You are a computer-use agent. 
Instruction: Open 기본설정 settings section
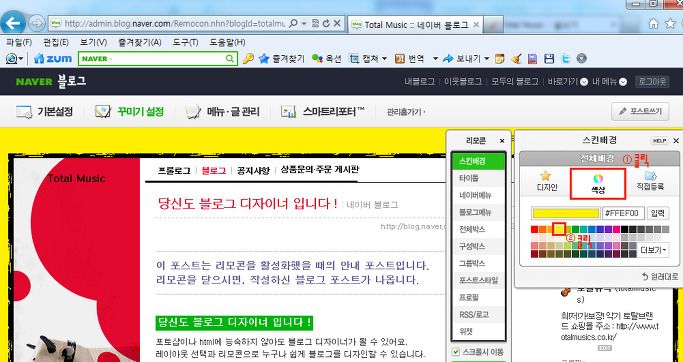pos(44,112)
